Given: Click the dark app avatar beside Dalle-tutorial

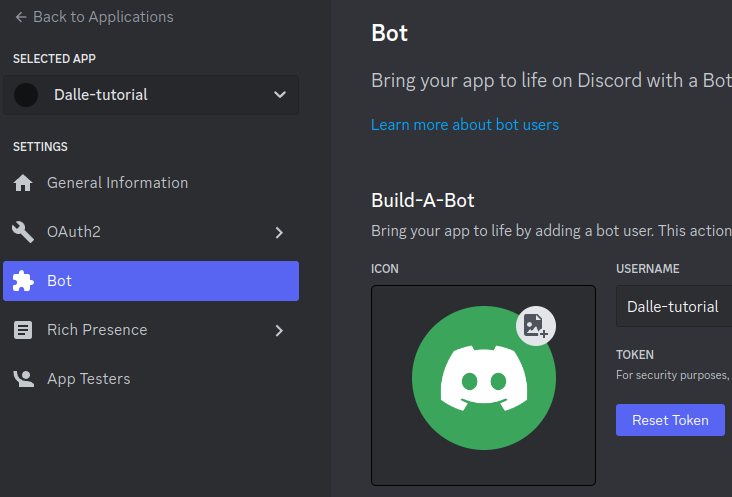Looking at the screenshot, I should (x=27, y=95).
